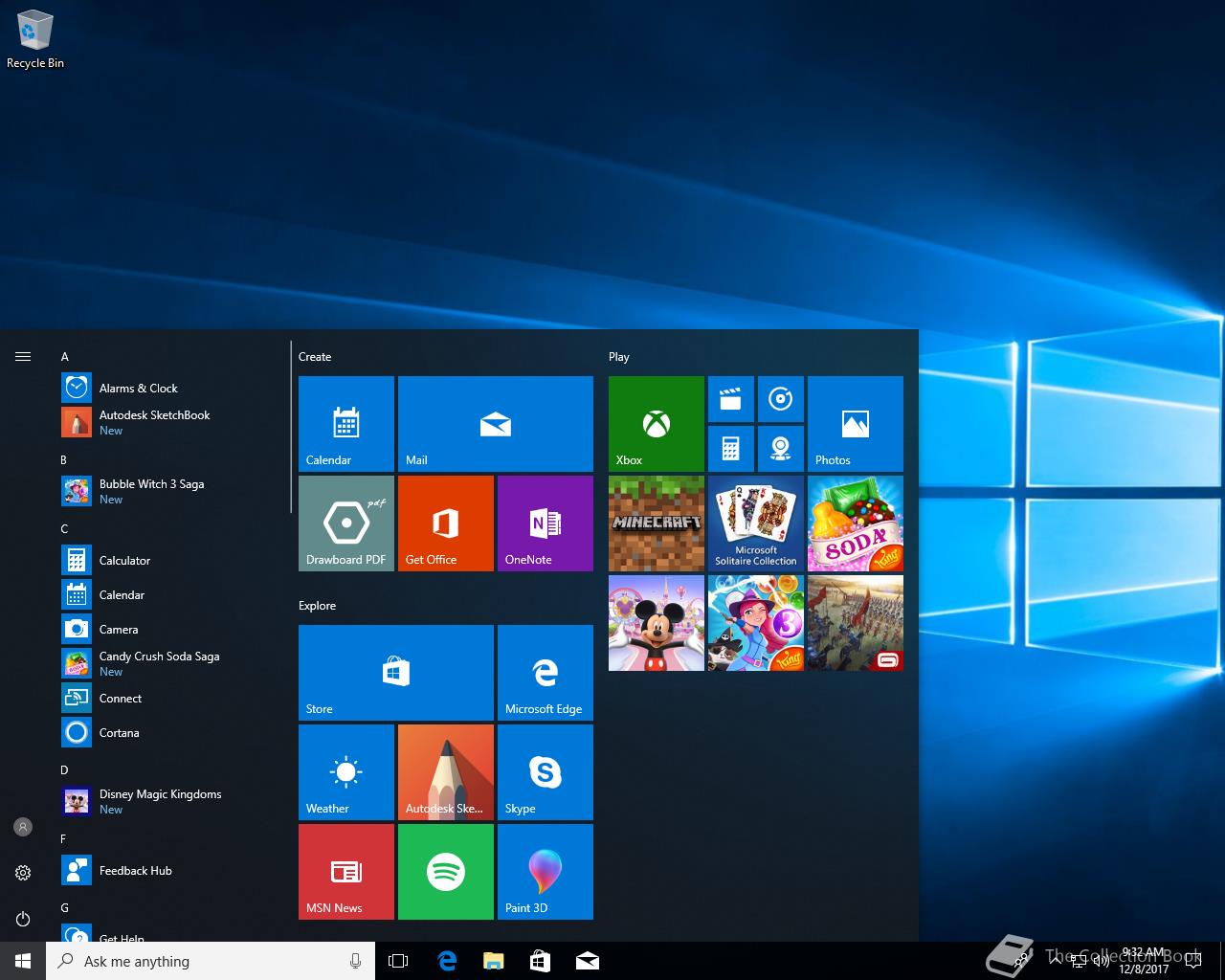Viewport: 1225px width, 980px height.
Task: Open Feedback Hub from app list
Action: (172, 870)
